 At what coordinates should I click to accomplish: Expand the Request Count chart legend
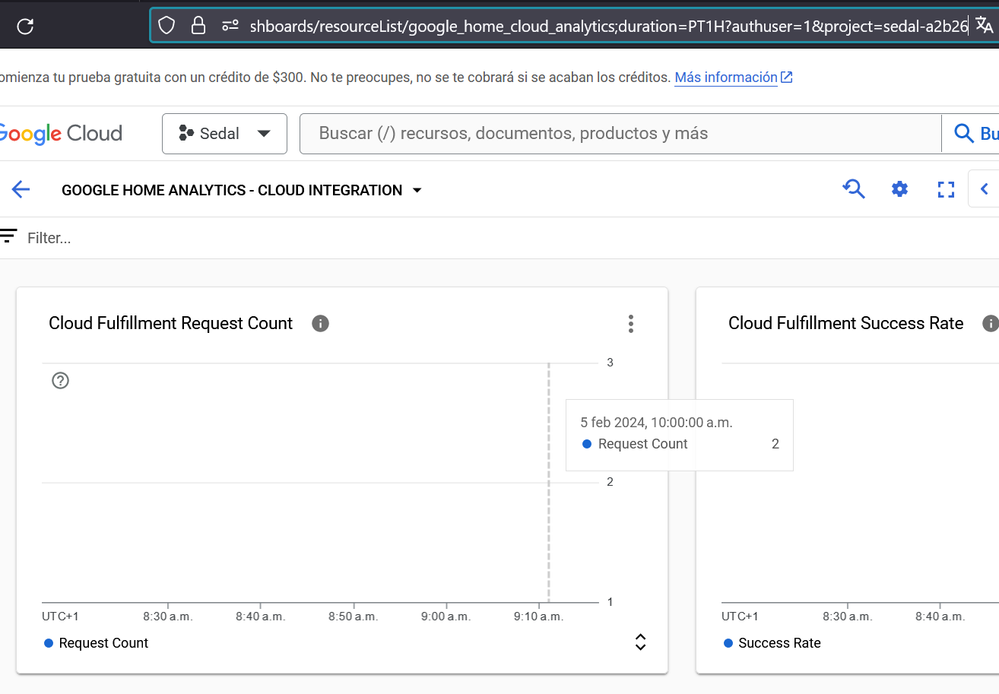pyautogui.click(x=641, y=643)
